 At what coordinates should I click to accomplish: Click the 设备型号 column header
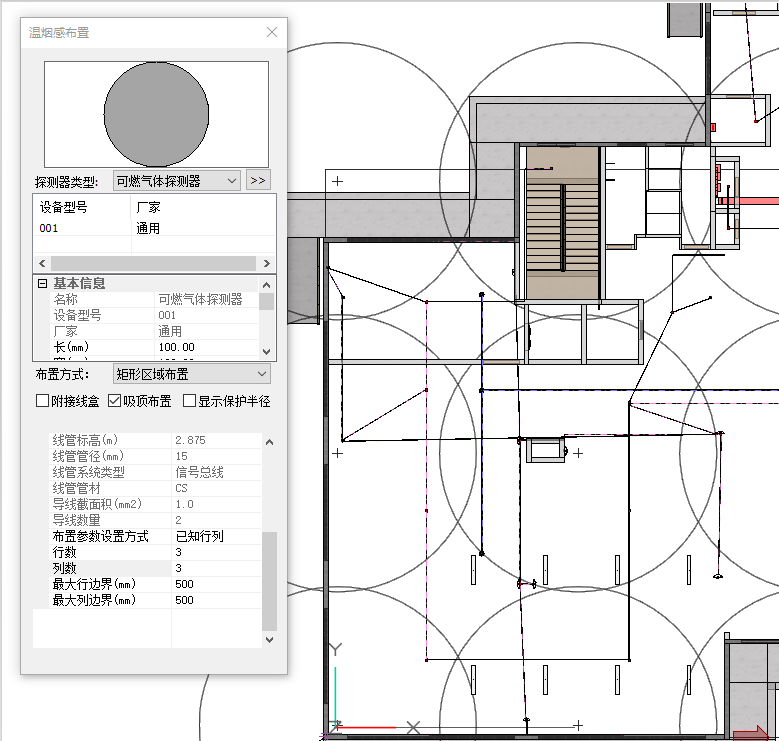(64, 207)
